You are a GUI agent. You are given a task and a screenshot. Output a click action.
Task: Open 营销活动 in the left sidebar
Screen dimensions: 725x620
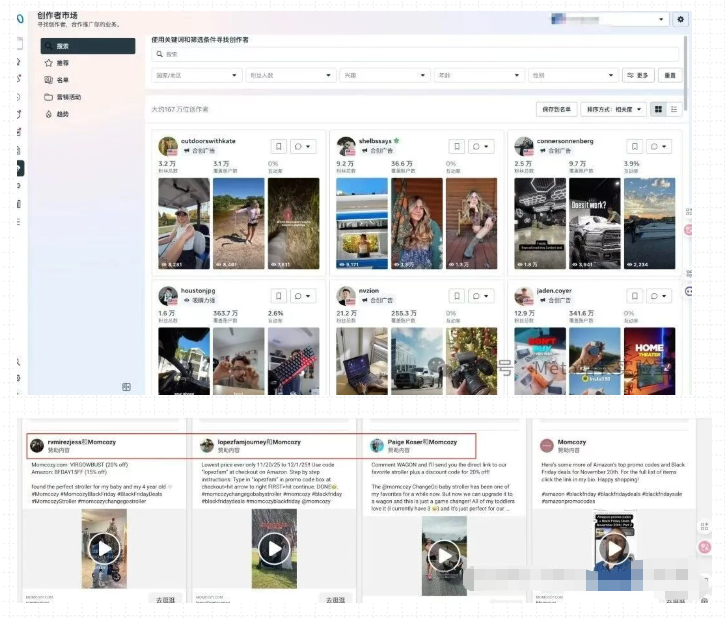[x=68, y=97]
